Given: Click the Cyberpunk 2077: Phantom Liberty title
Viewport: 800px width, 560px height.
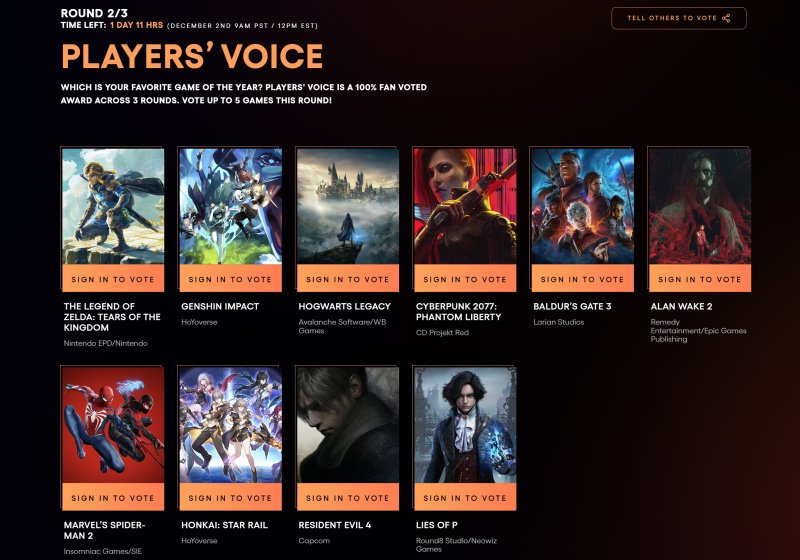Looking at the screenshot, I should click(x=458, y=312).
